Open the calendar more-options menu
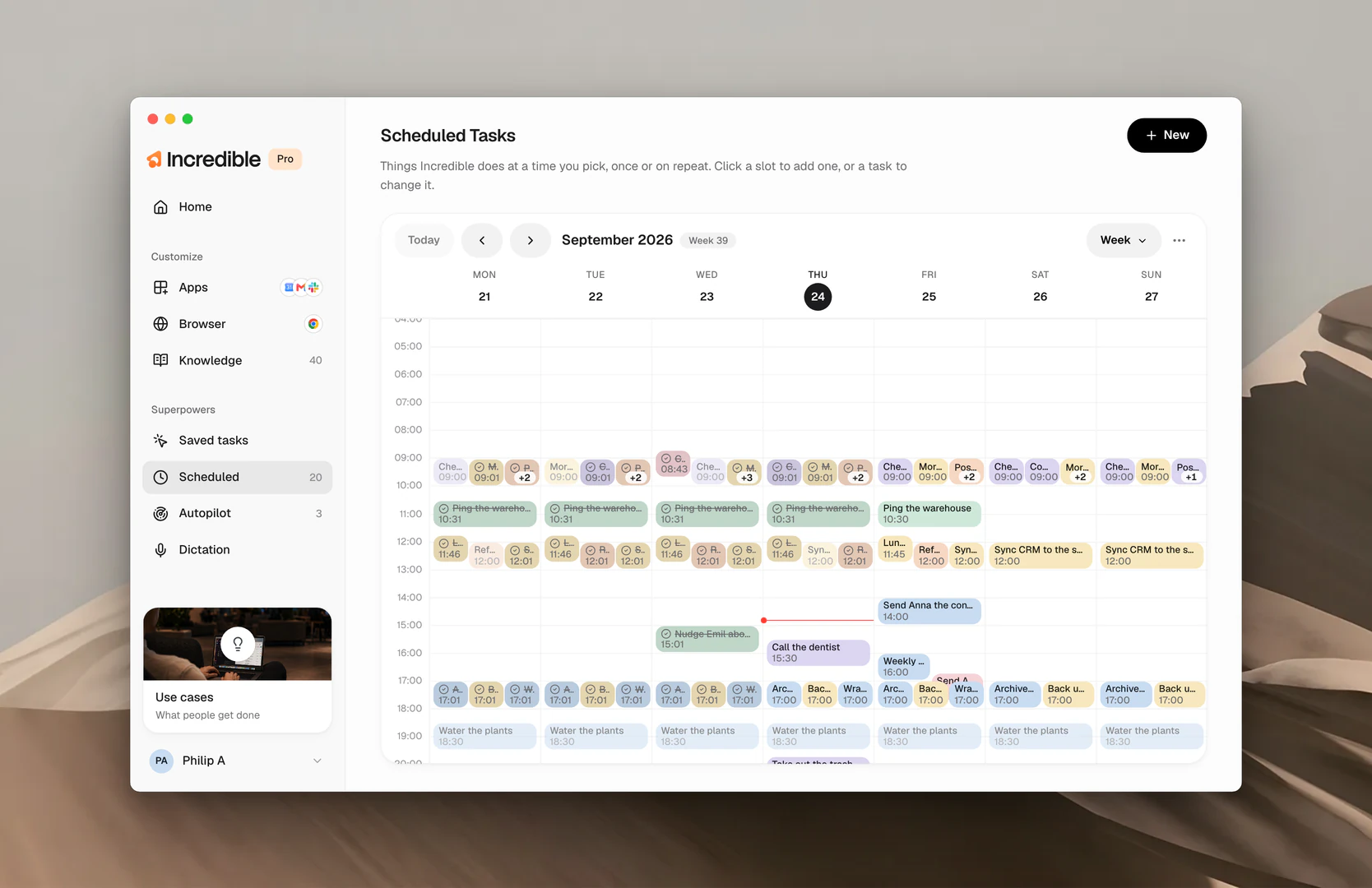This screenshot has height=888, width=1372. pyautogui.click(x=1179, y=240)
